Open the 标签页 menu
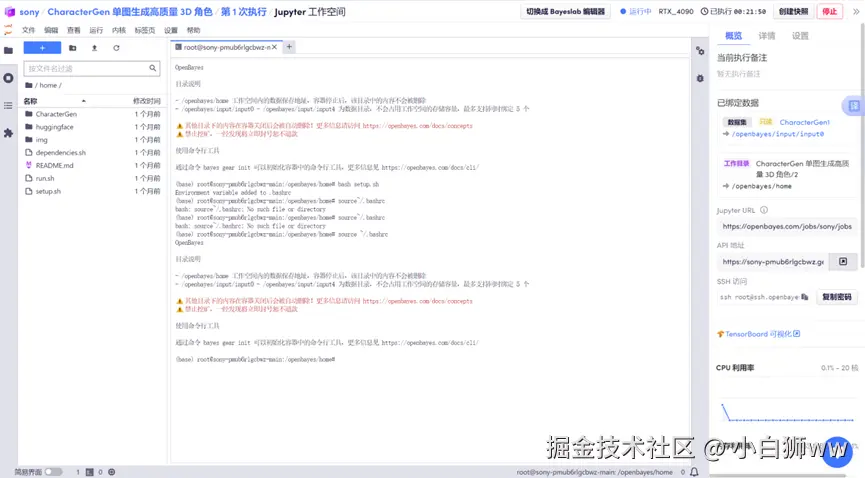Screen dimensions: 865x478 (x=145, y=30)
